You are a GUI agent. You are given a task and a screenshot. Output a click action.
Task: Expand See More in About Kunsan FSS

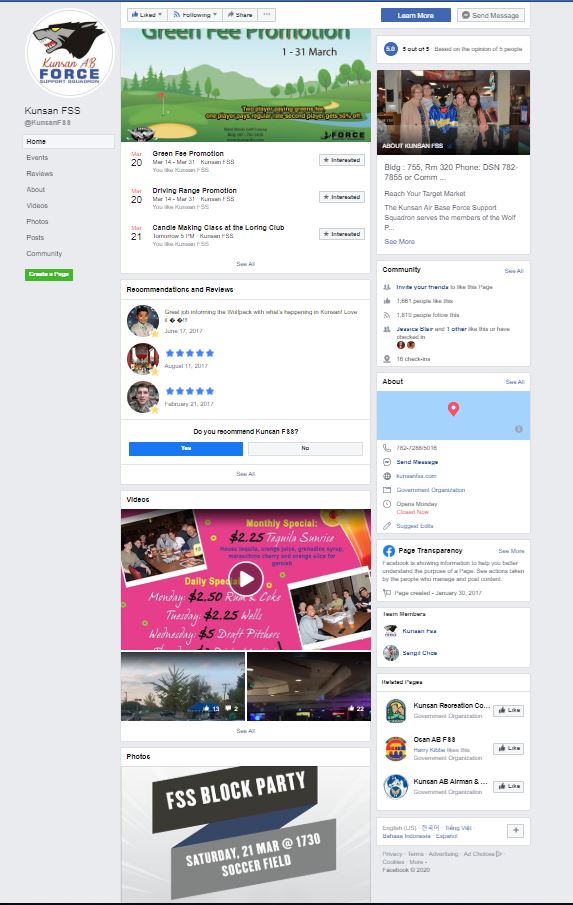(399, 241)
